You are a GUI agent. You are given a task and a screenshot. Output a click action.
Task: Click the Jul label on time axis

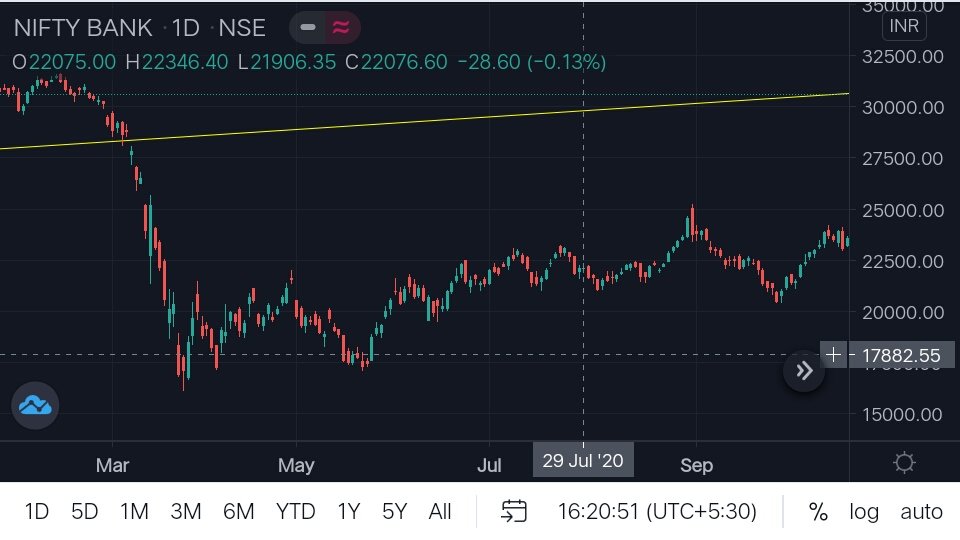pyautogui.click(x=489, y=465)
